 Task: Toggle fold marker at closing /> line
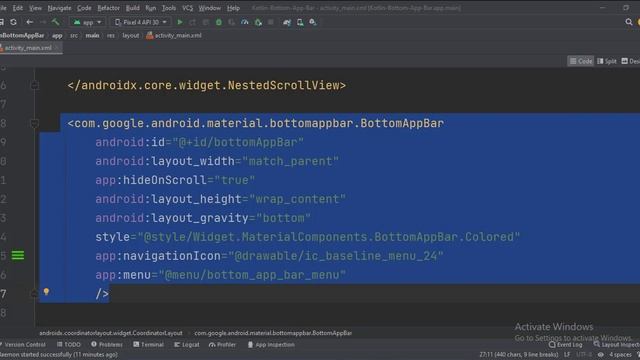35,293
